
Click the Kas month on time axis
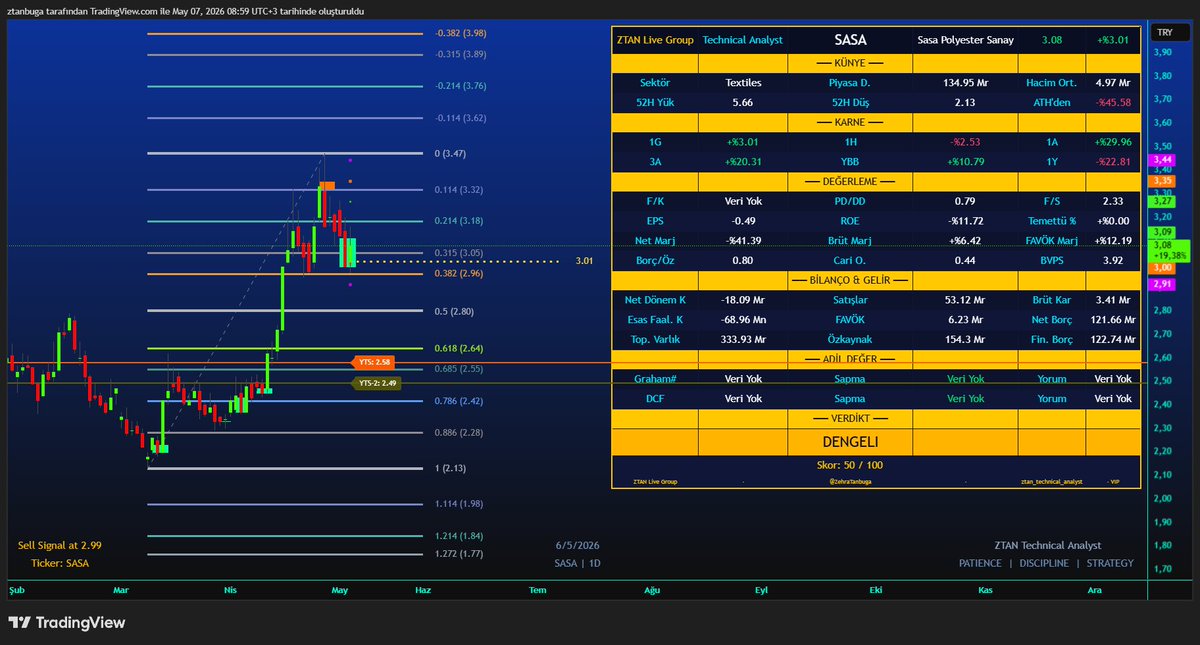point(987,590)
